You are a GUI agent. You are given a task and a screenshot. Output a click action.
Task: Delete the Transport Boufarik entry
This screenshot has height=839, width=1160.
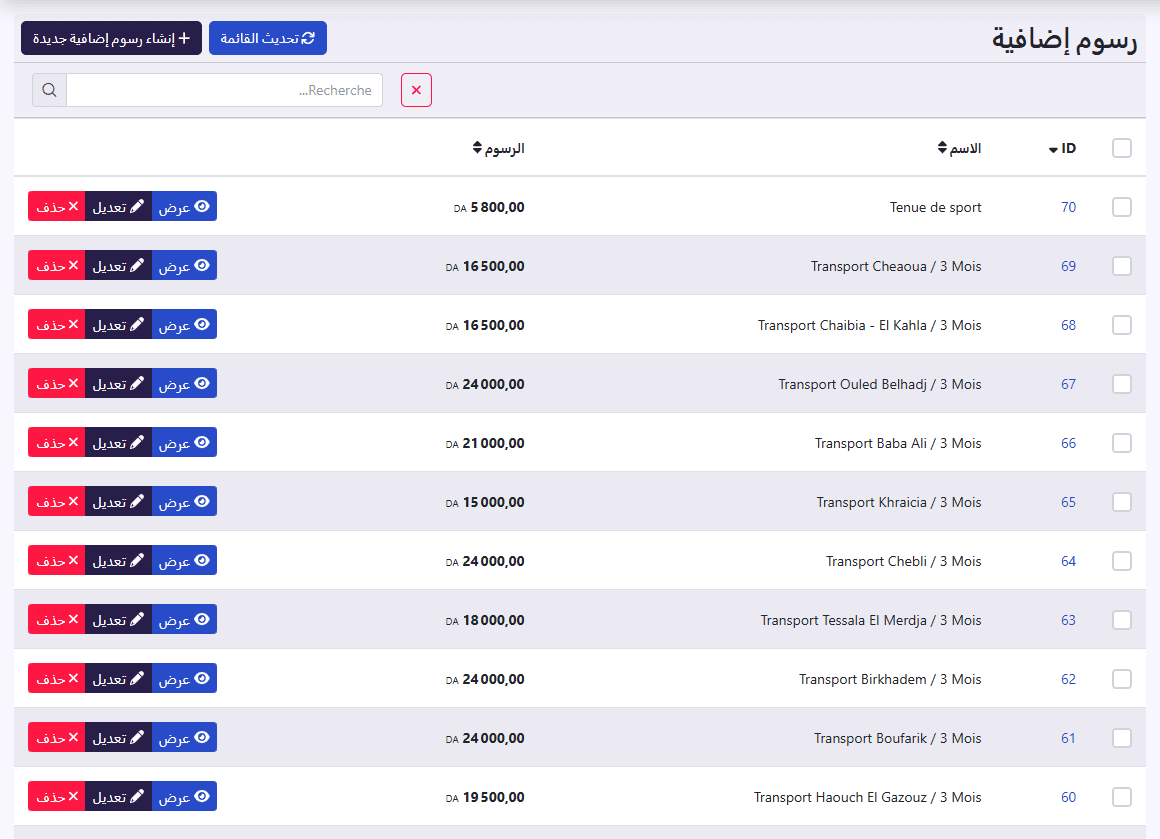57,738
